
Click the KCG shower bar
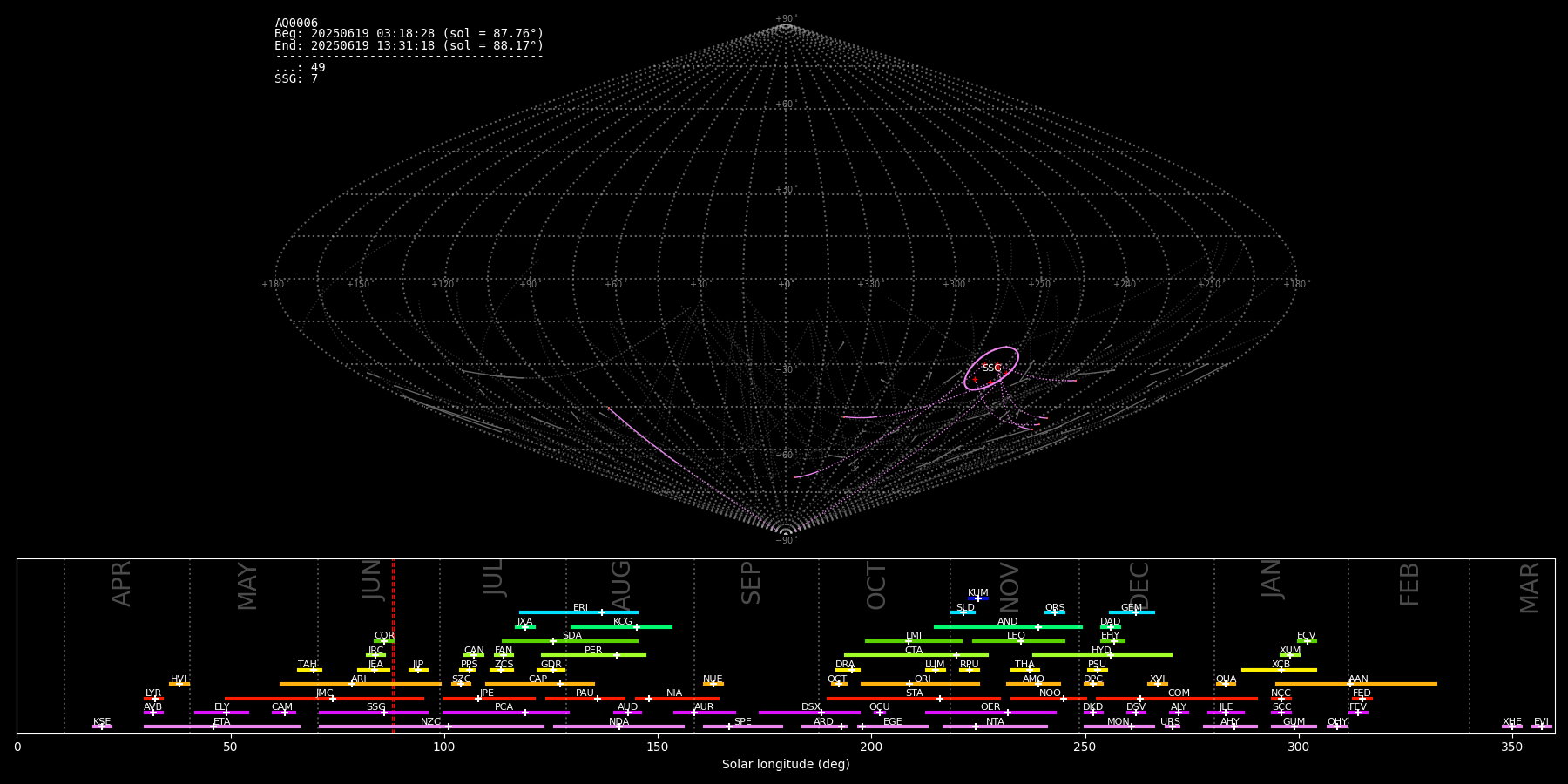621,626
